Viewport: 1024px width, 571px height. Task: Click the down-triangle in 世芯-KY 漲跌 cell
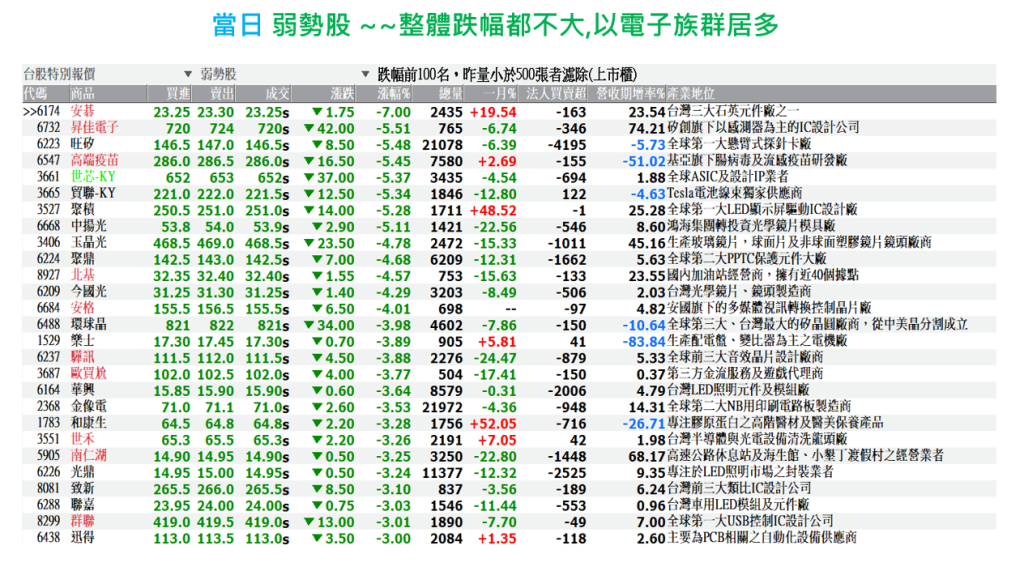pyautogui.click(x=310, y=177)
